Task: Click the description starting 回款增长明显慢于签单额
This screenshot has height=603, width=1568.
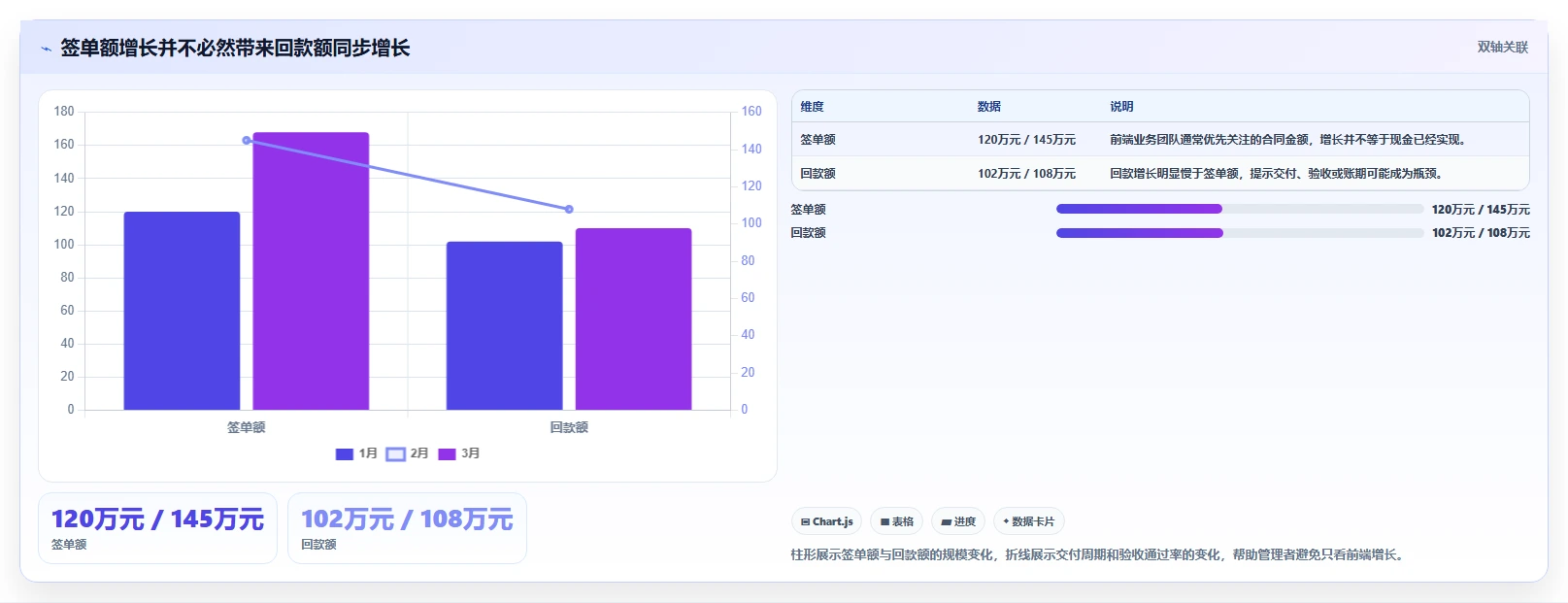Action: 1277,174
